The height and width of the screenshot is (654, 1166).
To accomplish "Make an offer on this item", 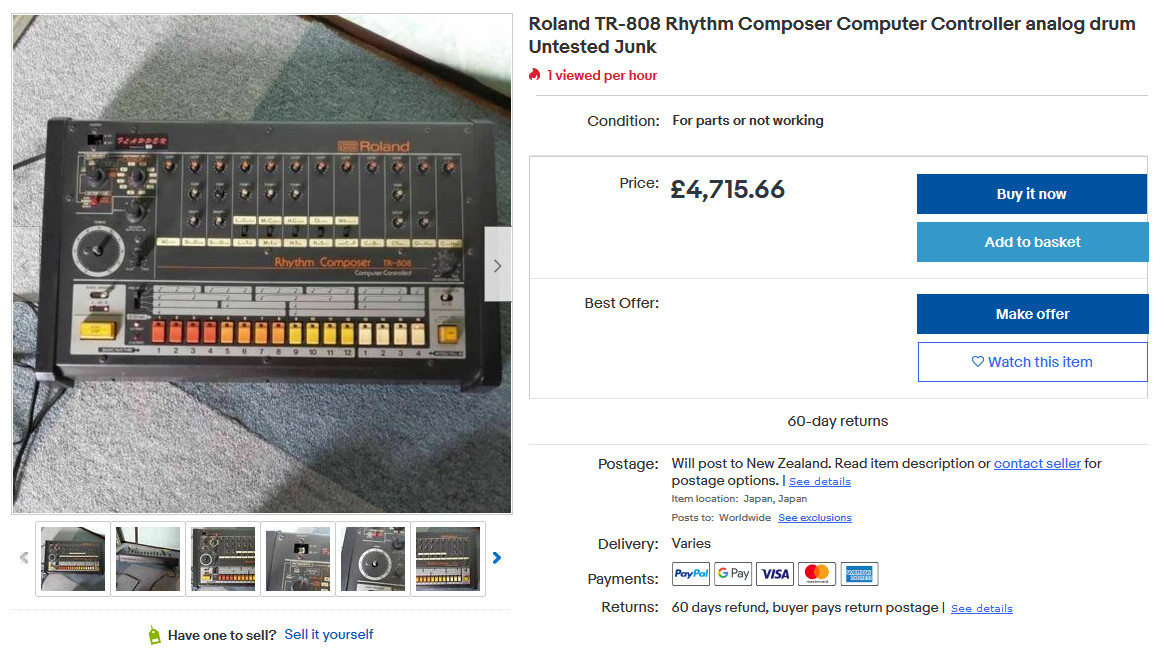I will click(x=1032, y=314).
